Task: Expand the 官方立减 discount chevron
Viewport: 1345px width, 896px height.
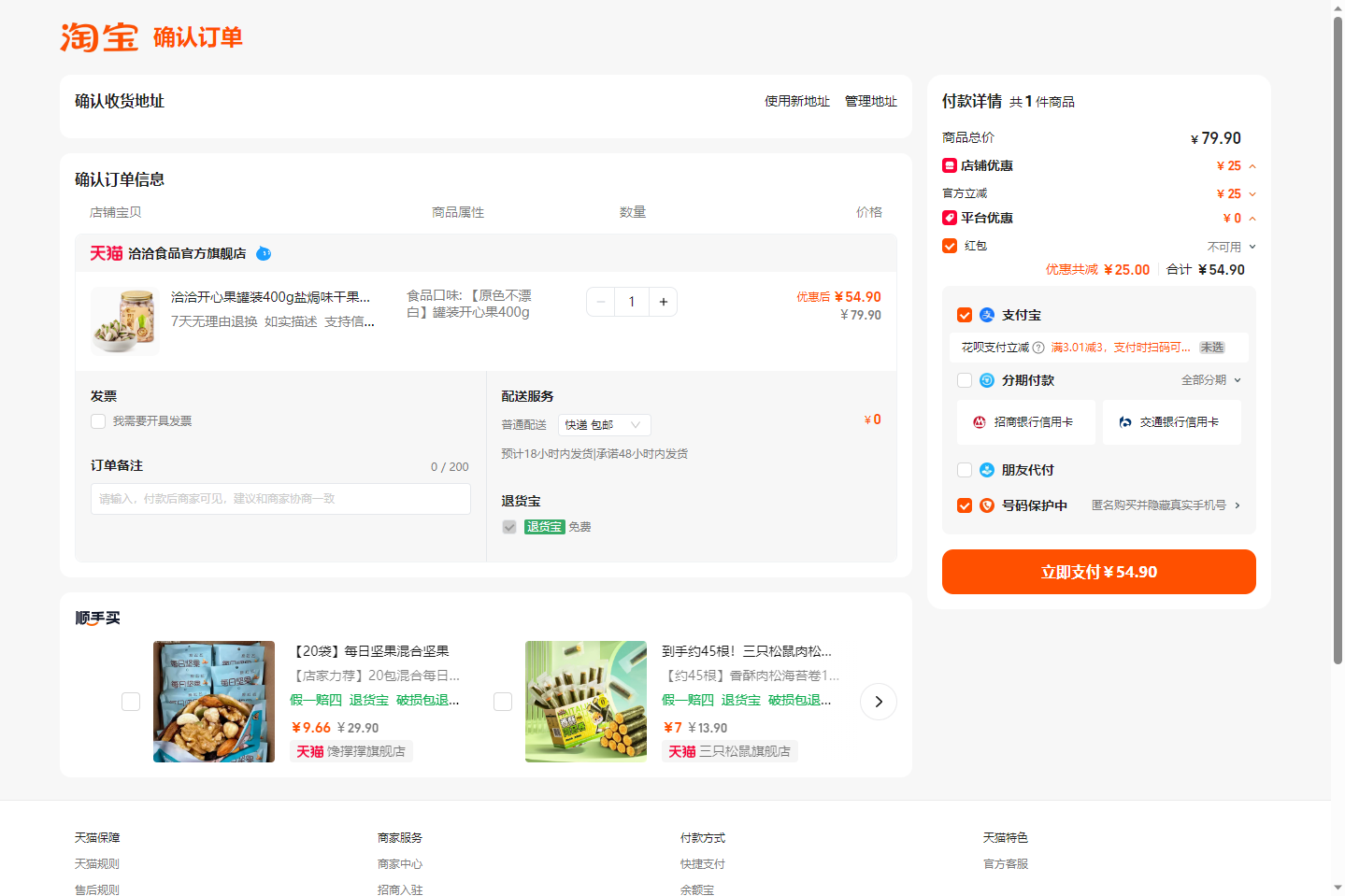Action: (1252, 194)
